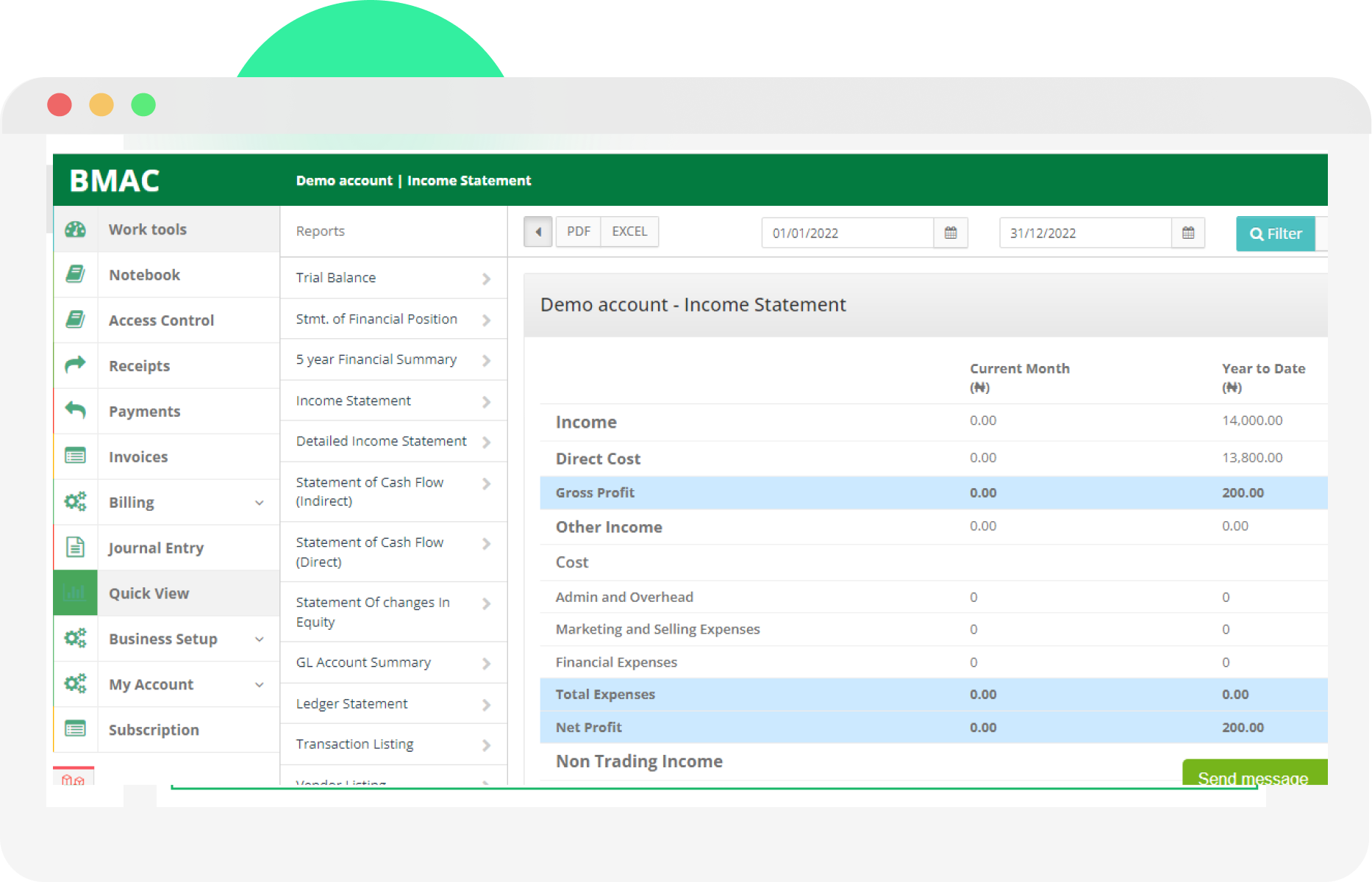Expand the Business Setup submenu
Screen dimensions: 1372x882
pyautogui.click(x=259, y=639)
